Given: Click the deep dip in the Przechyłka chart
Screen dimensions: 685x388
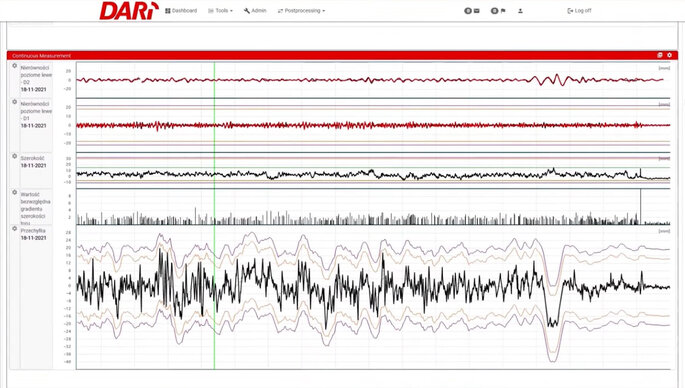Looking at the screenshot, I should 553,323.
